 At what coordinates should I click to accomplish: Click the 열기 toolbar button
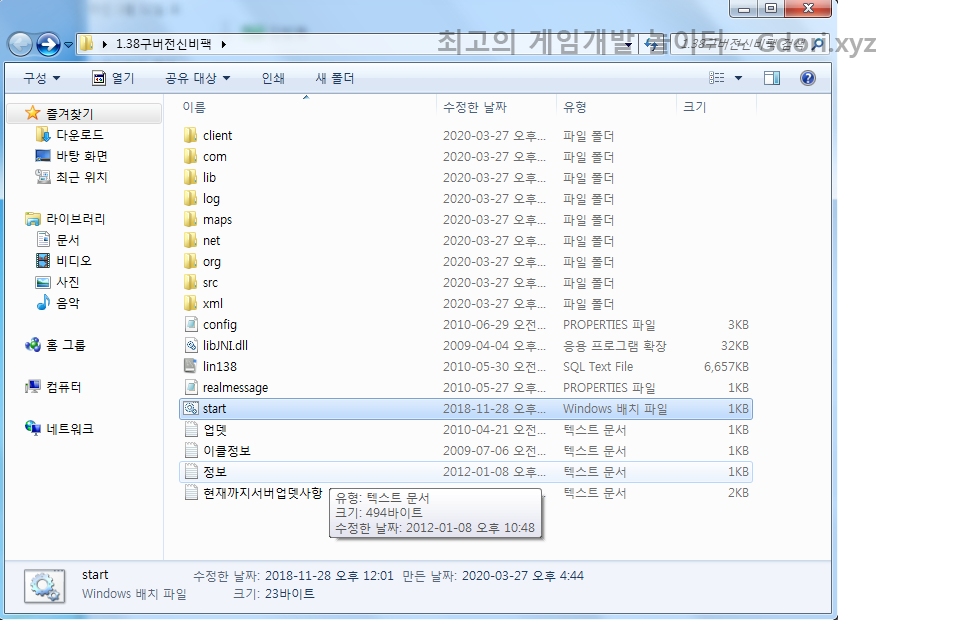[113, 78]
